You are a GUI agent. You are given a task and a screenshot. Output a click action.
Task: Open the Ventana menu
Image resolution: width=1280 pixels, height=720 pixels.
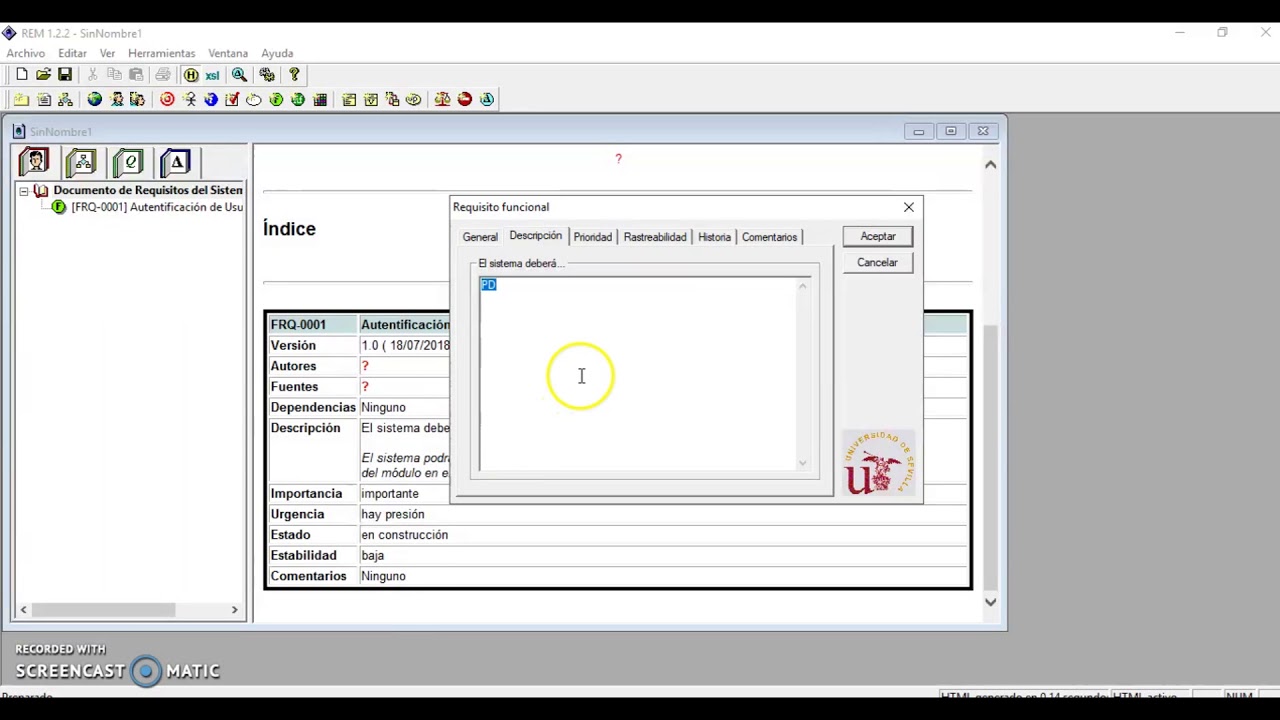[x=228, y=53]
